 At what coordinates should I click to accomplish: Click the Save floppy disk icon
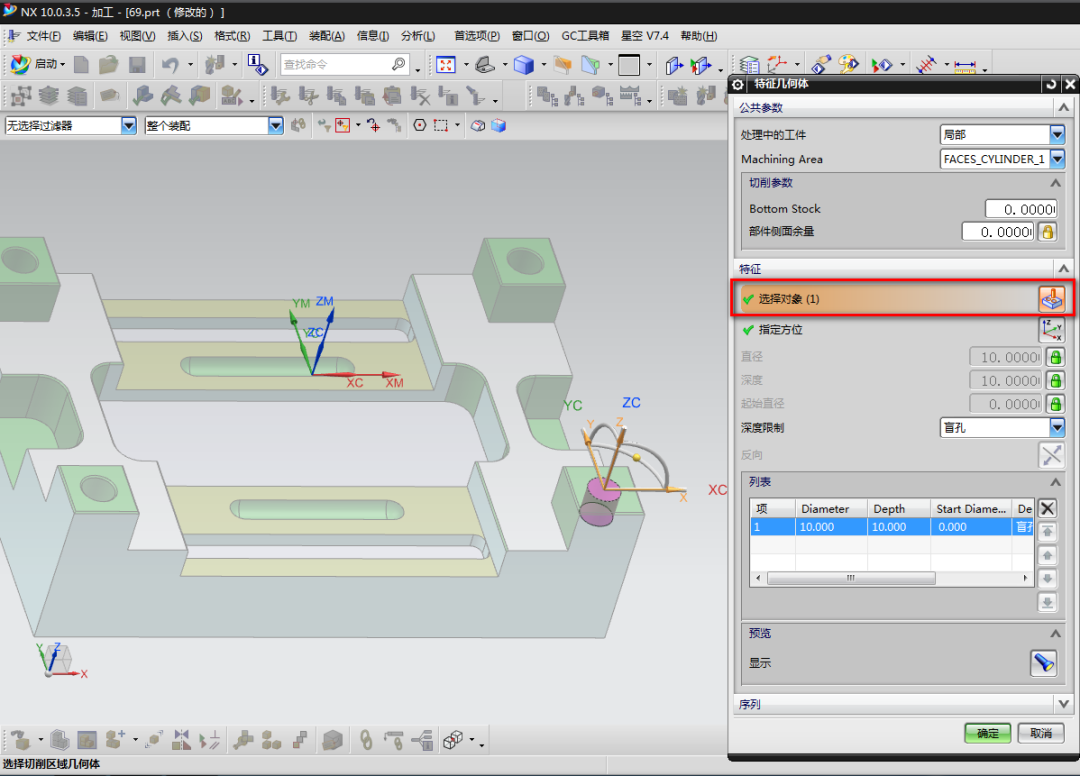click(x=137, y=65)
